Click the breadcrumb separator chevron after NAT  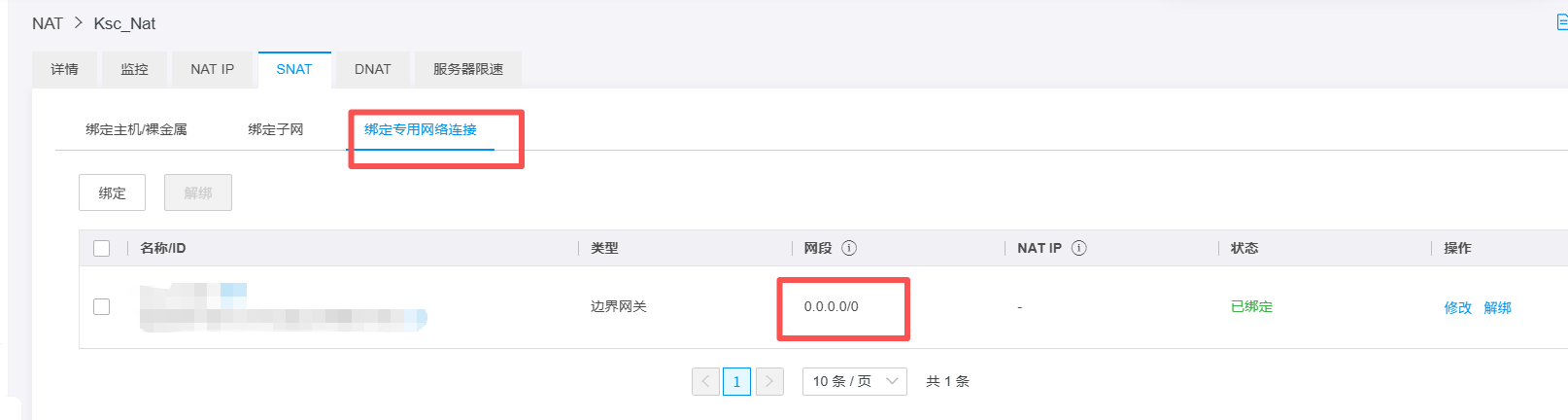click(x=79, y=22)
